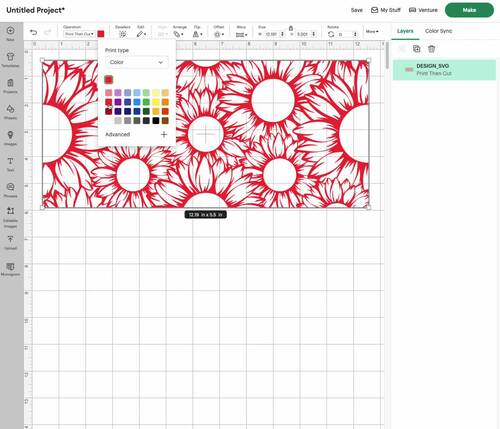Expand the More toolbar menu

coord(372,31)
